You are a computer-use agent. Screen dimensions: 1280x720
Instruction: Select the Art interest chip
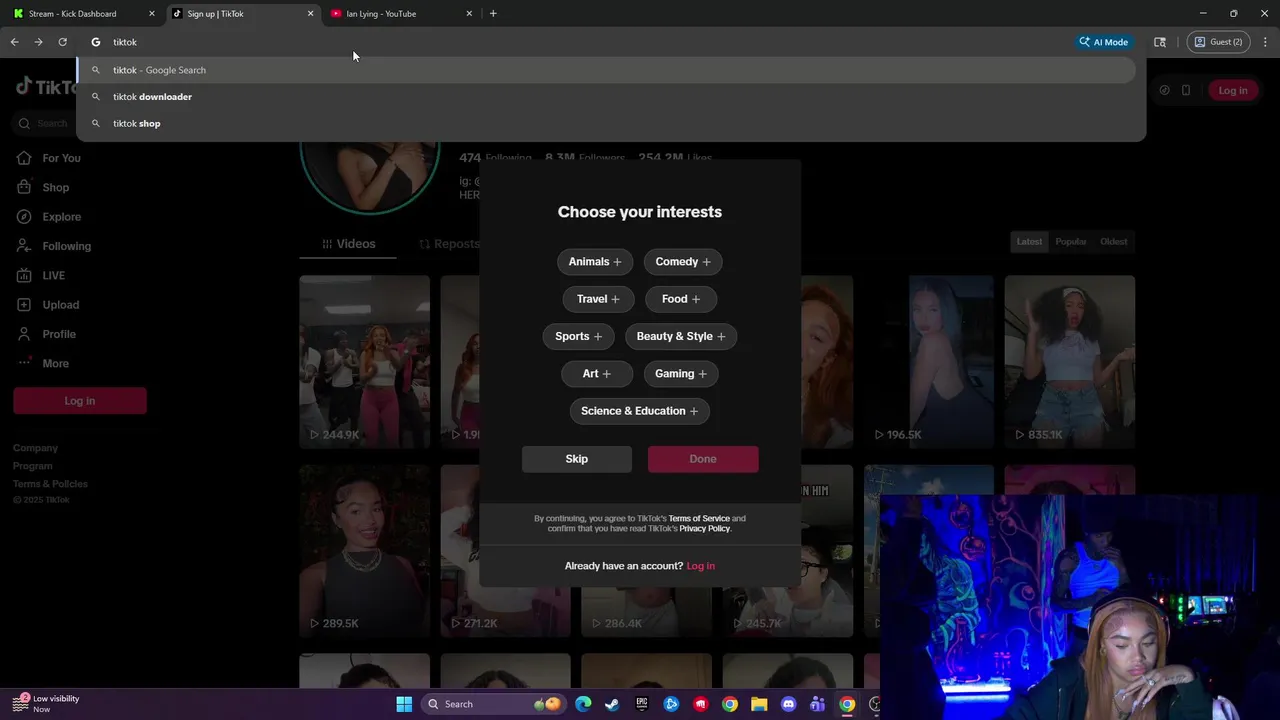tap(597, 374)
